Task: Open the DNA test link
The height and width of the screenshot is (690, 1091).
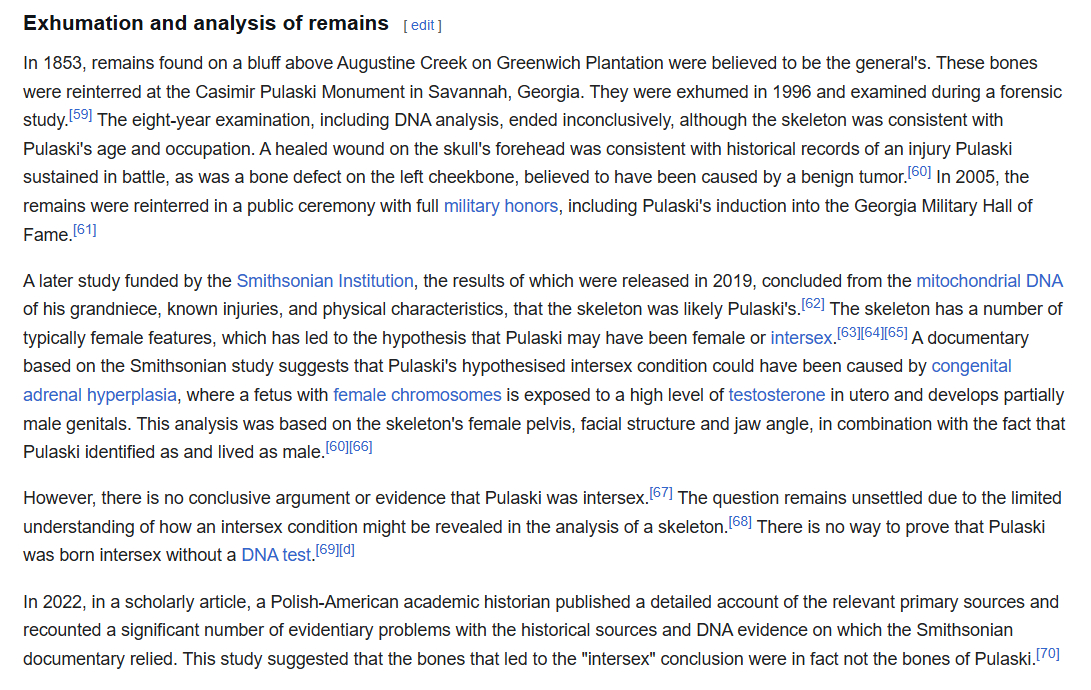Action: pyautogui.click(x=276, y=554)
